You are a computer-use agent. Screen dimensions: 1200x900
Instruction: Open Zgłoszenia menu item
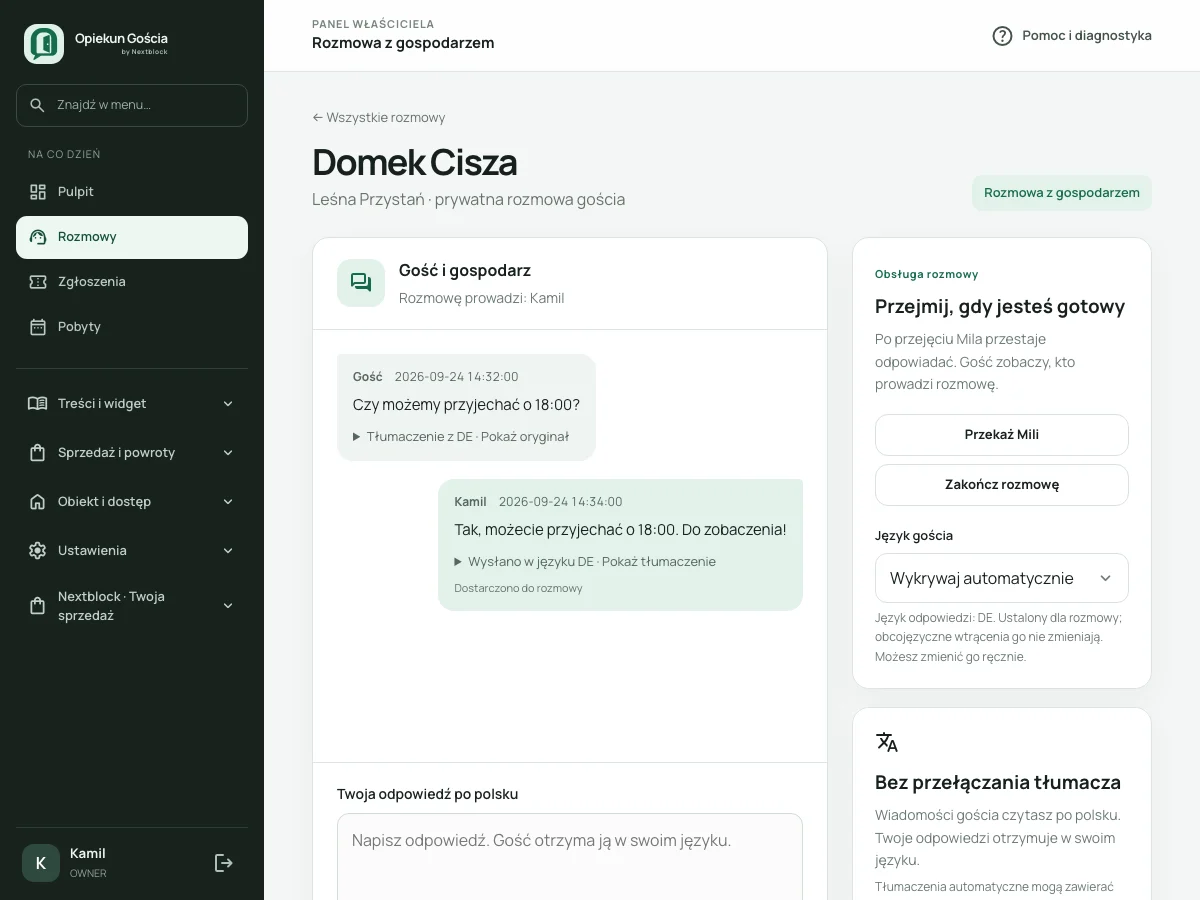132,282
